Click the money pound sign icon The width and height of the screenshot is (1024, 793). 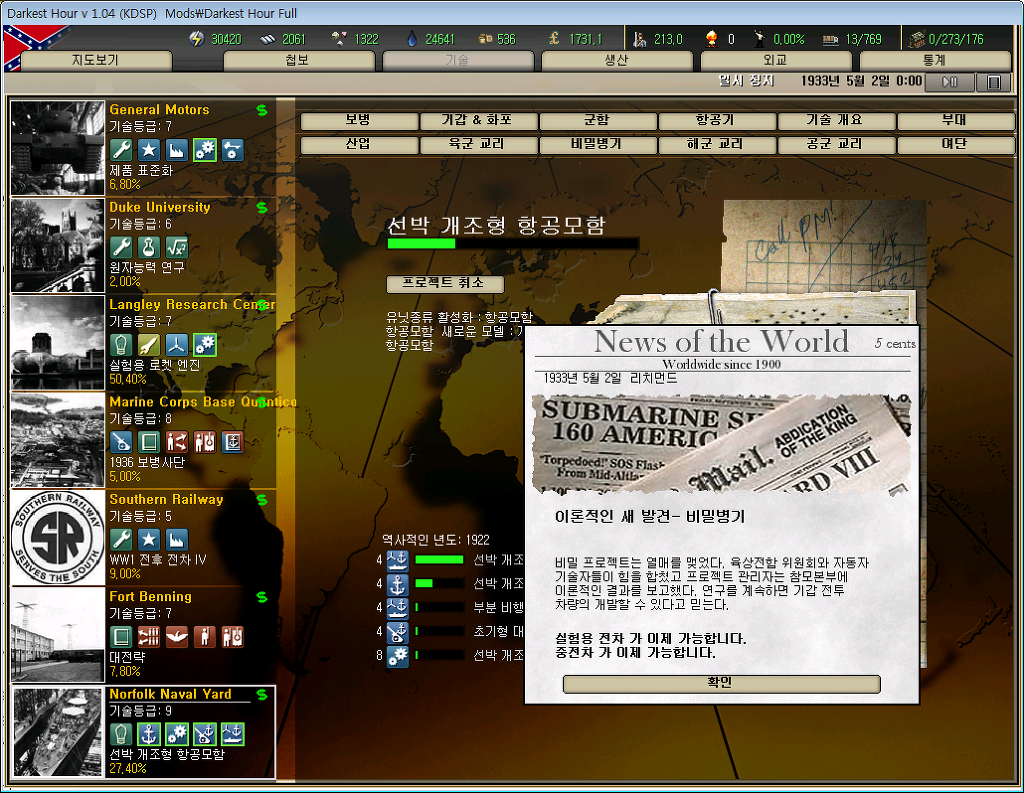(x=554, y=39)
